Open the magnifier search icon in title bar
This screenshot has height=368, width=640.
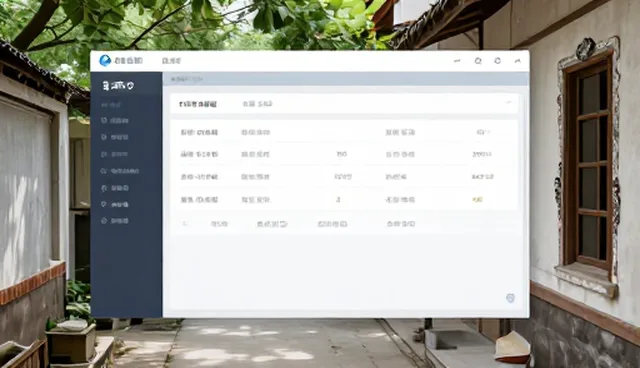point(478,61)
